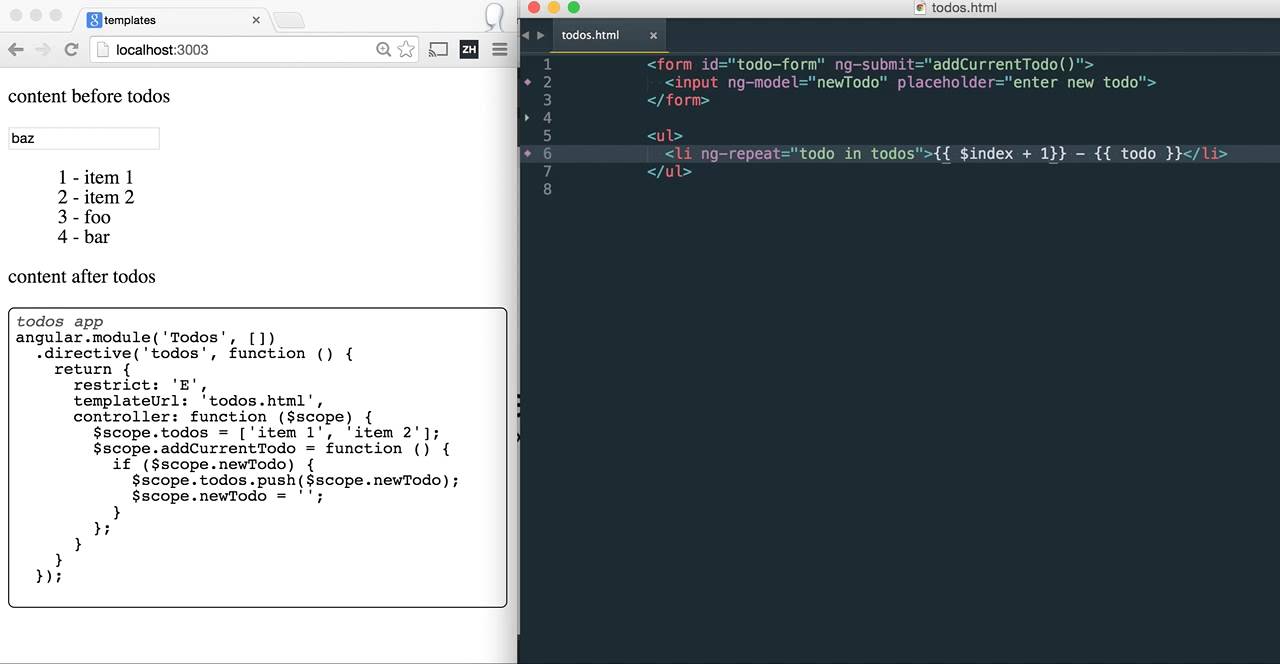The image size is (1280, 664).
Task: Close the templates browser tab
Action: (256, 20)
